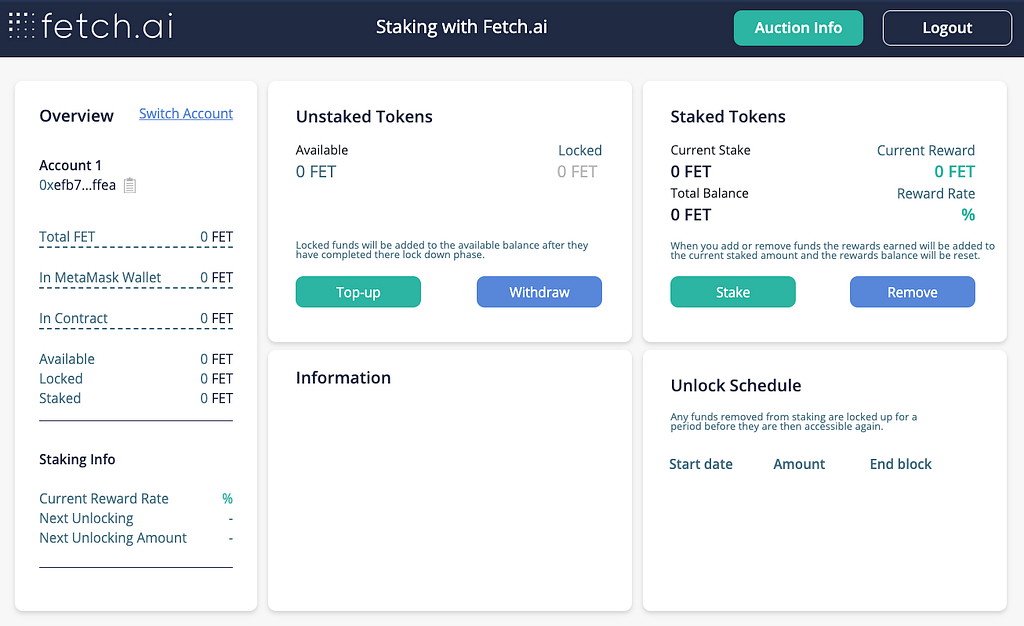The image size is (1024, 626).
Task: Top-up unstaked tokens
Action: [358, 292]
